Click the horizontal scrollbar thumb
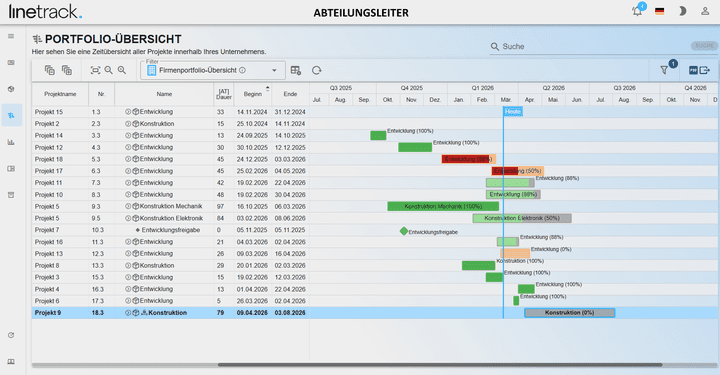The image size is (720, 375). click(440, 365)
